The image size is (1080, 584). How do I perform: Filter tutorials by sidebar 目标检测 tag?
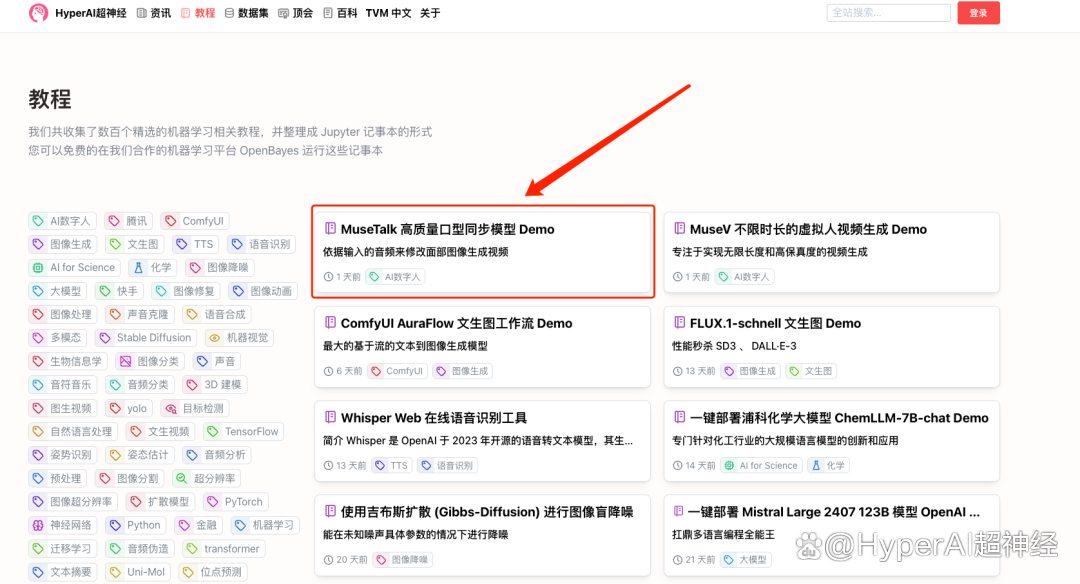[195, 408]
